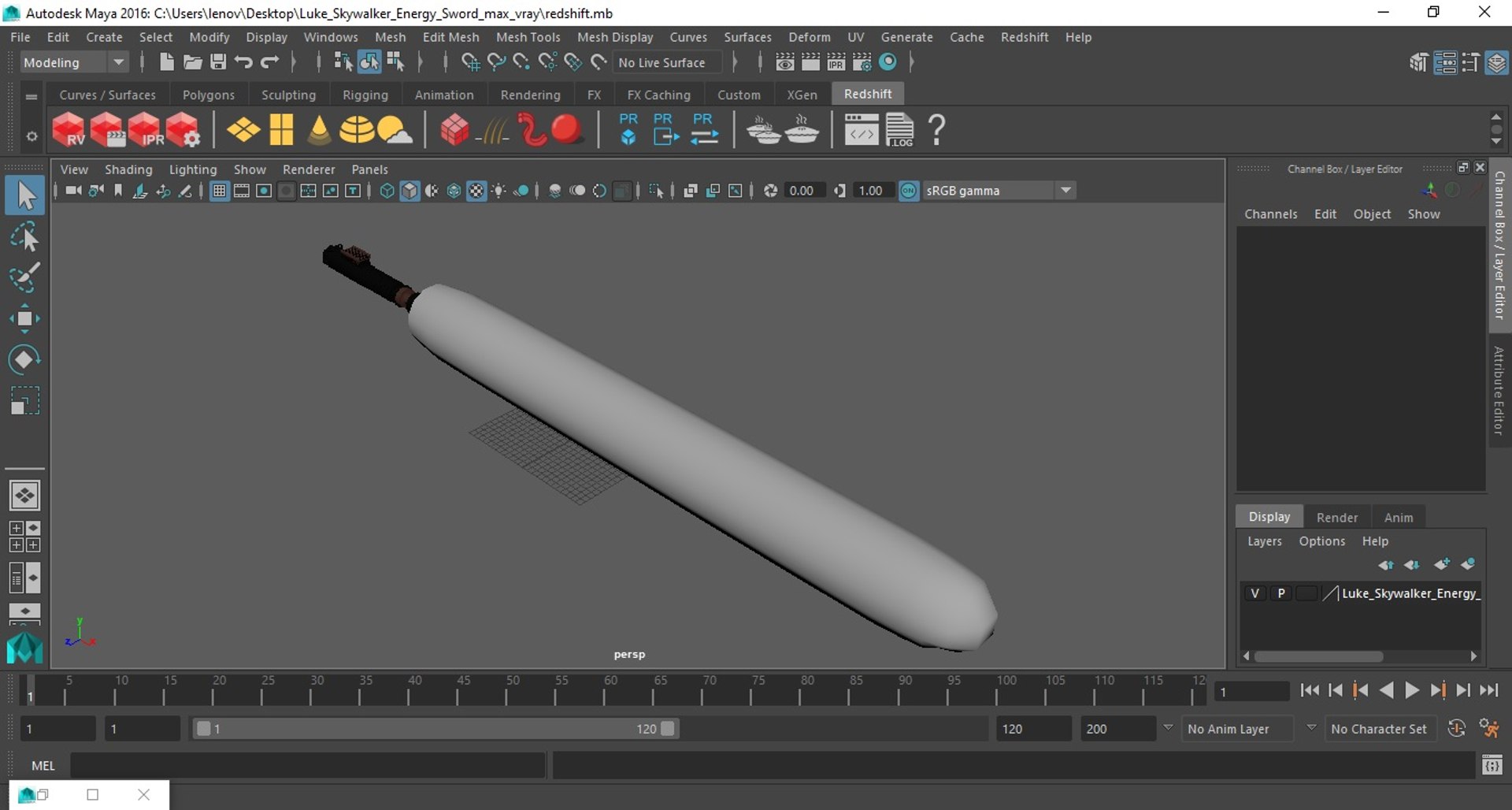The image size is (1512, 810).
Task: Open the sRGB gamma view transform dropdown
Action: click(998, 191)
